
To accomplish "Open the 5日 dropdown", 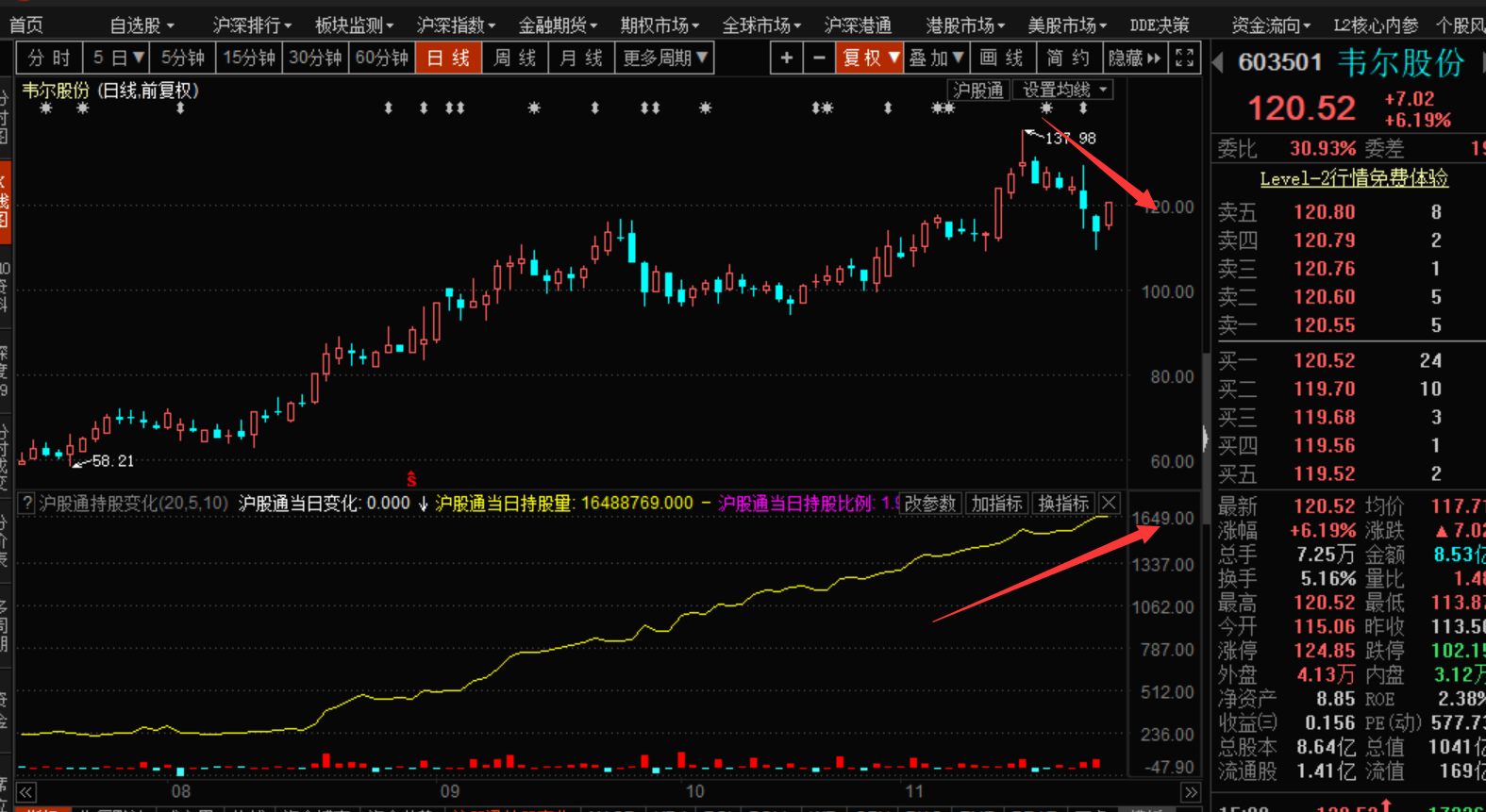I will pyautogui.click(x=116, y=58).
